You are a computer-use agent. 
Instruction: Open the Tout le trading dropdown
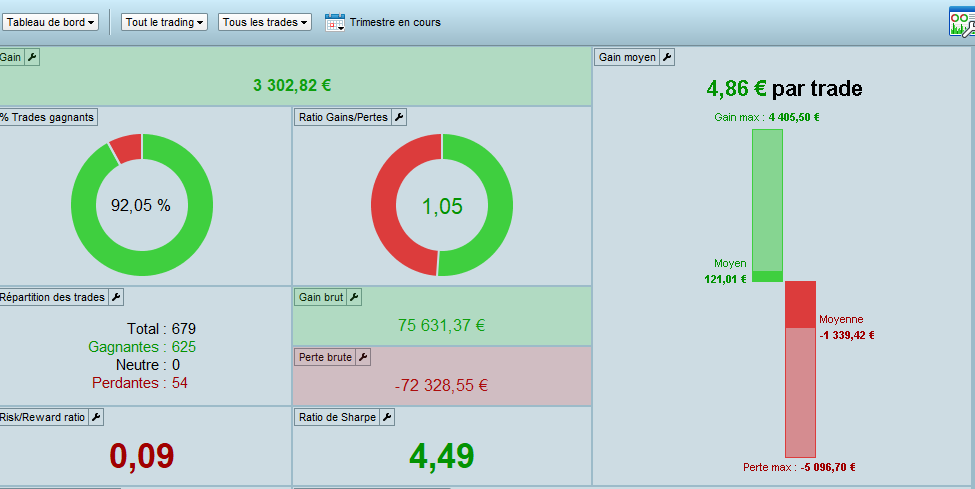[x=164, y=22]
